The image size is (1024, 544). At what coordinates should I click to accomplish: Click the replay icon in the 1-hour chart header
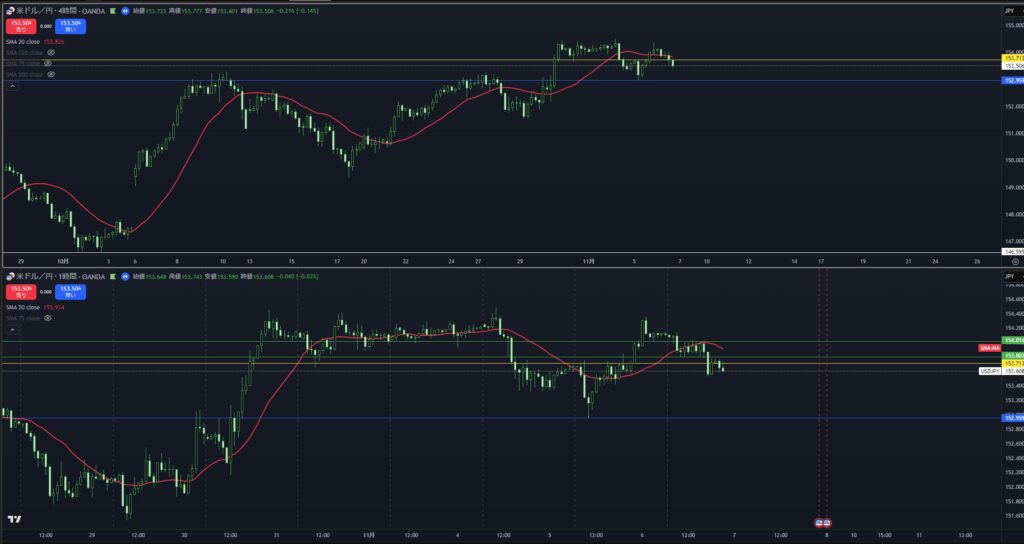pyautogui.click(x=124, y=275)
